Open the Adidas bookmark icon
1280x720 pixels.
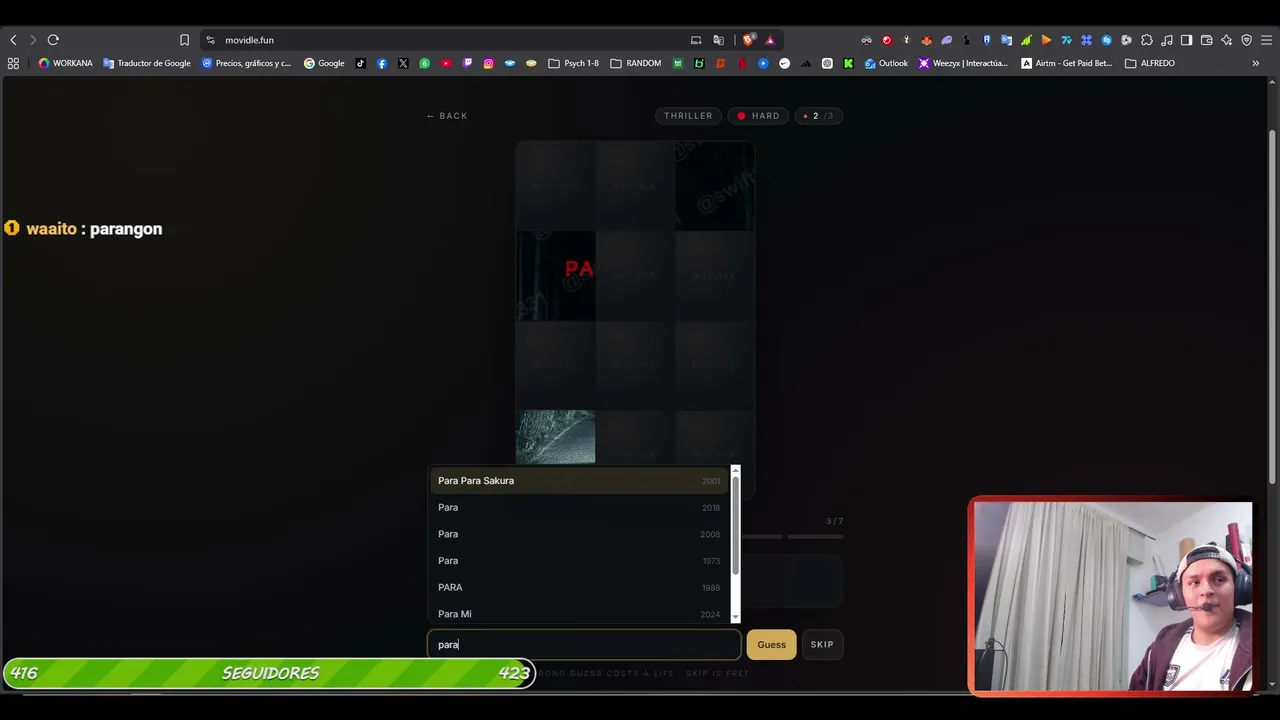tap(806, 63)
